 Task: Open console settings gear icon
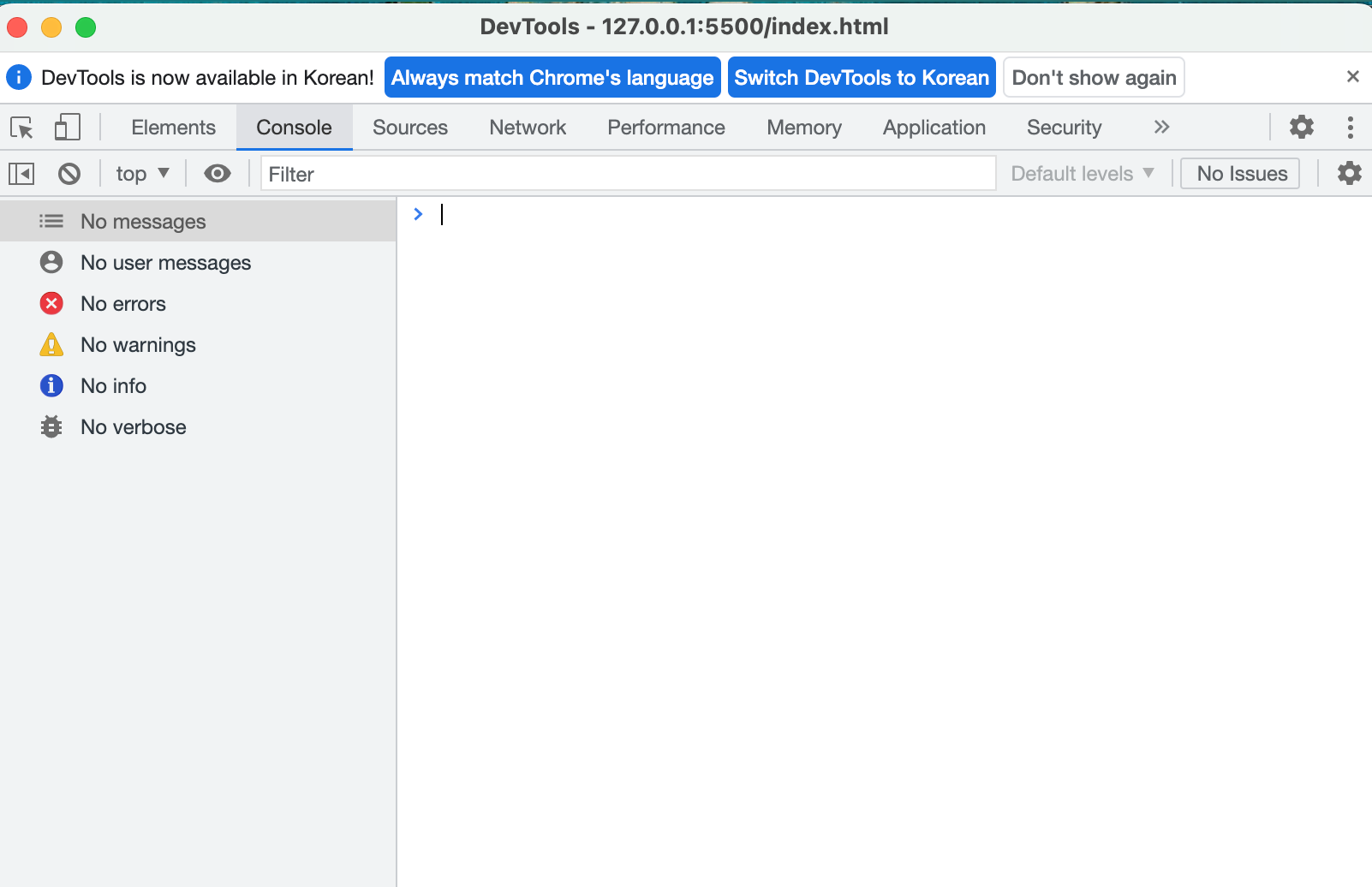click(x=1350, y=173)
